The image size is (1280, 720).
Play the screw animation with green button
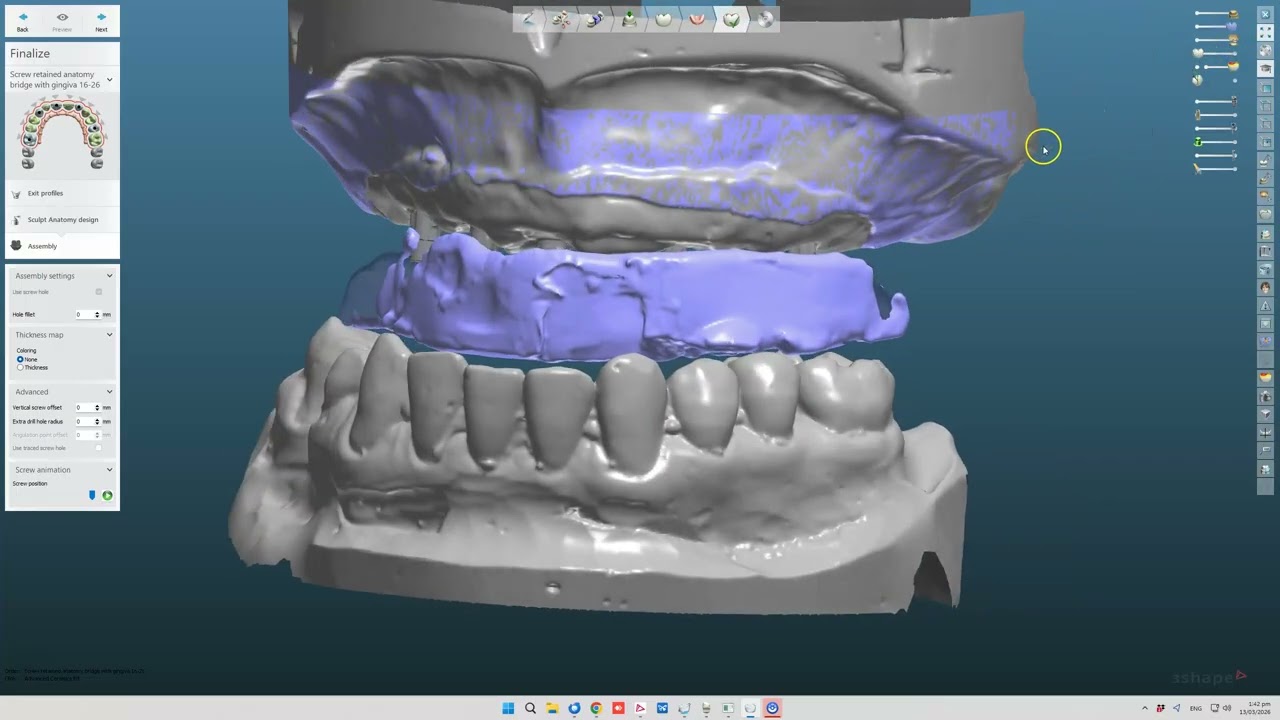click(107, 495)
